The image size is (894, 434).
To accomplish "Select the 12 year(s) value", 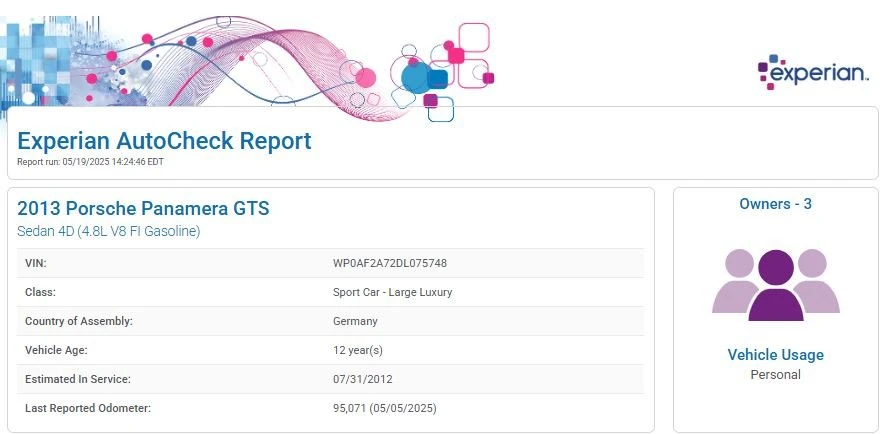I will tap(357, 350).
